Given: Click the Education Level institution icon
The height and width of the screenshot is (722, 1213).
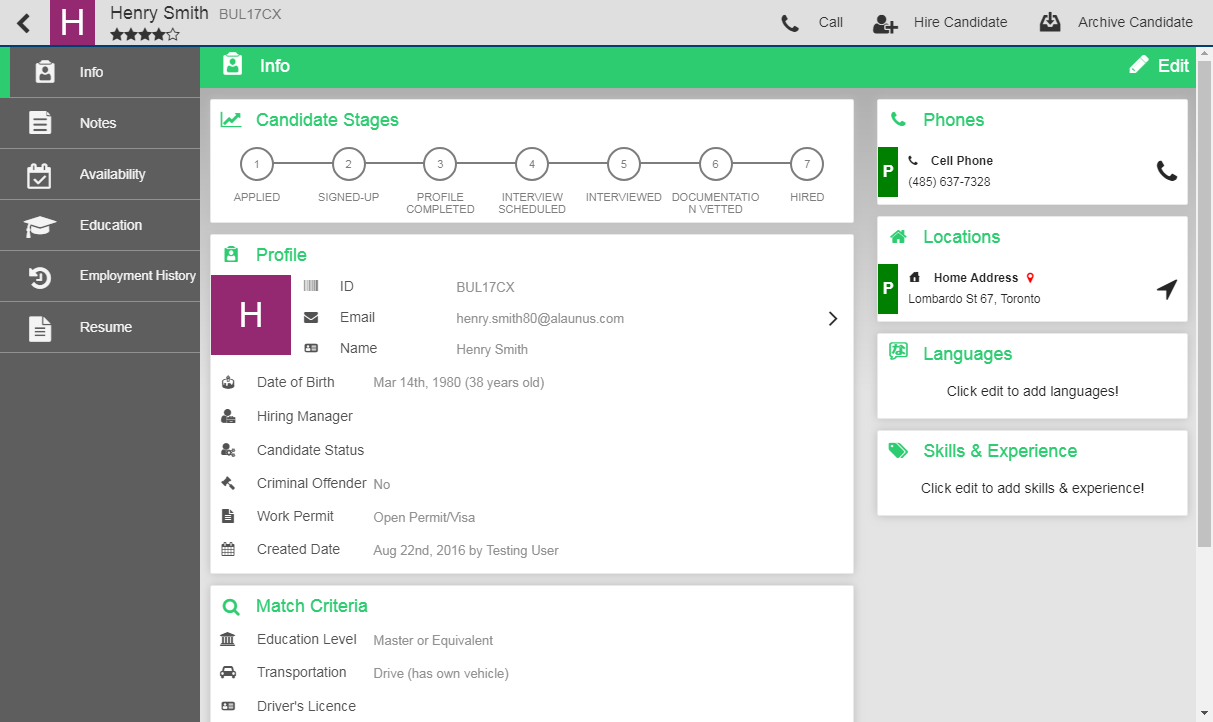Looking at the screenshot, I should point(228,639).
